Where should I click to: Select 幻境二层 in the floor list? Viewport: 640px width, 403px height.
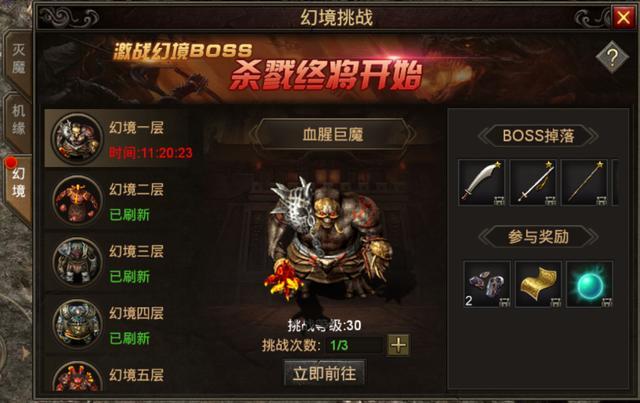tap(119, 200)
